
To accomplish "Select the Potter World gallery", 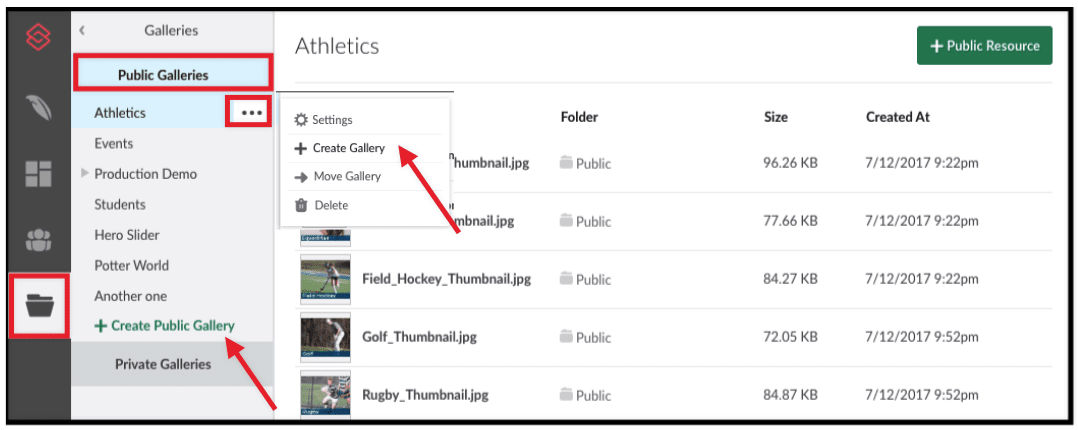I will coord(131,266).
